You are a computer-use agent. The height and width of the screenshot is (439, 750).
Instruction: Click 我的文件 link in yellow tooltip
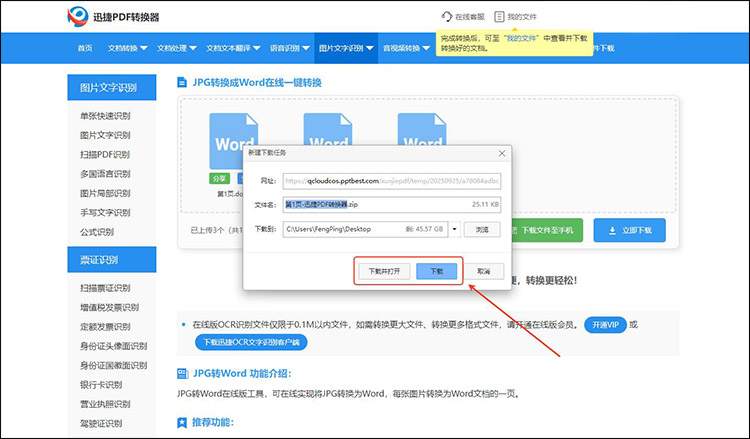point(521,38)
